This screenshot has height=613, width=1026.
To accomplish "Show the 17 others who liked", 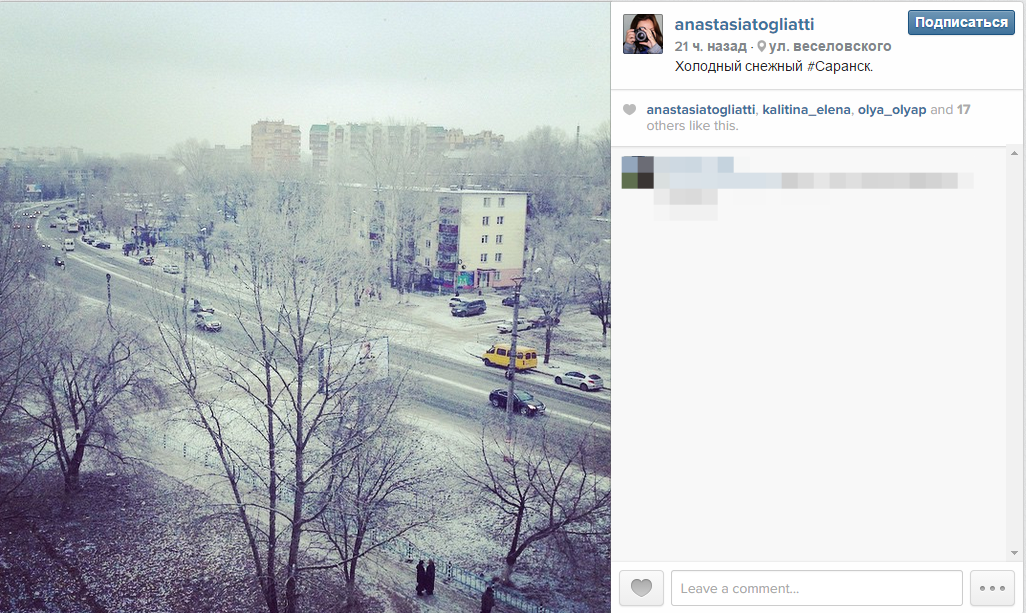I will coord(963,110).
